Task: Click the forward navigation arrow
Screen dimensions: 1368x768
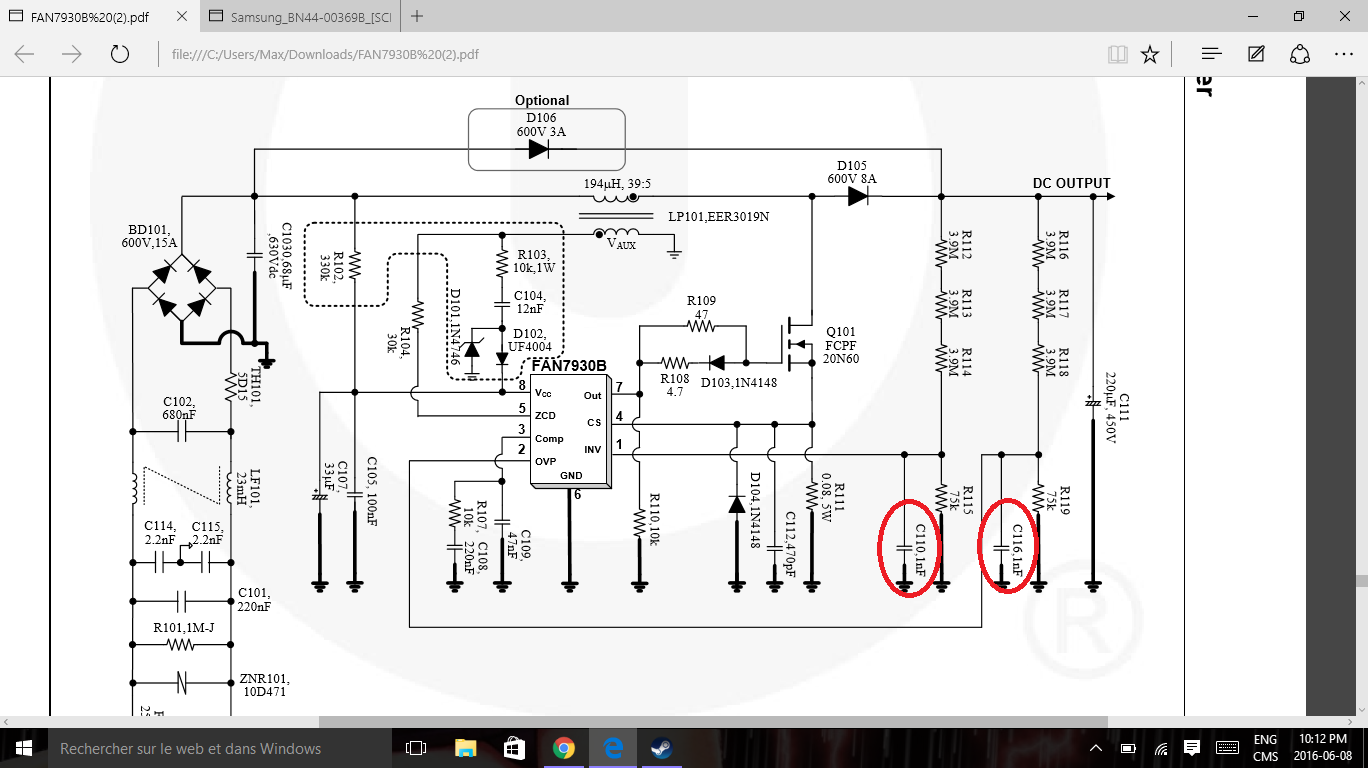Action: point(72,54)
